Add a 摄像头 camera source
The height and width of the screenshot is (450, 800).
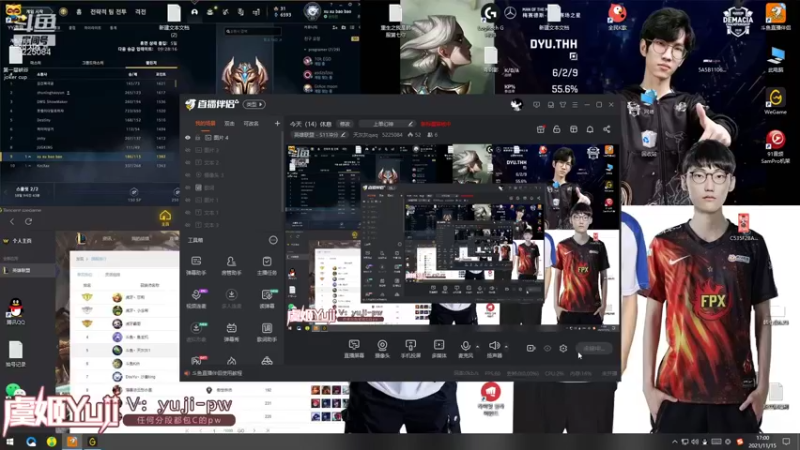point(382,349)
